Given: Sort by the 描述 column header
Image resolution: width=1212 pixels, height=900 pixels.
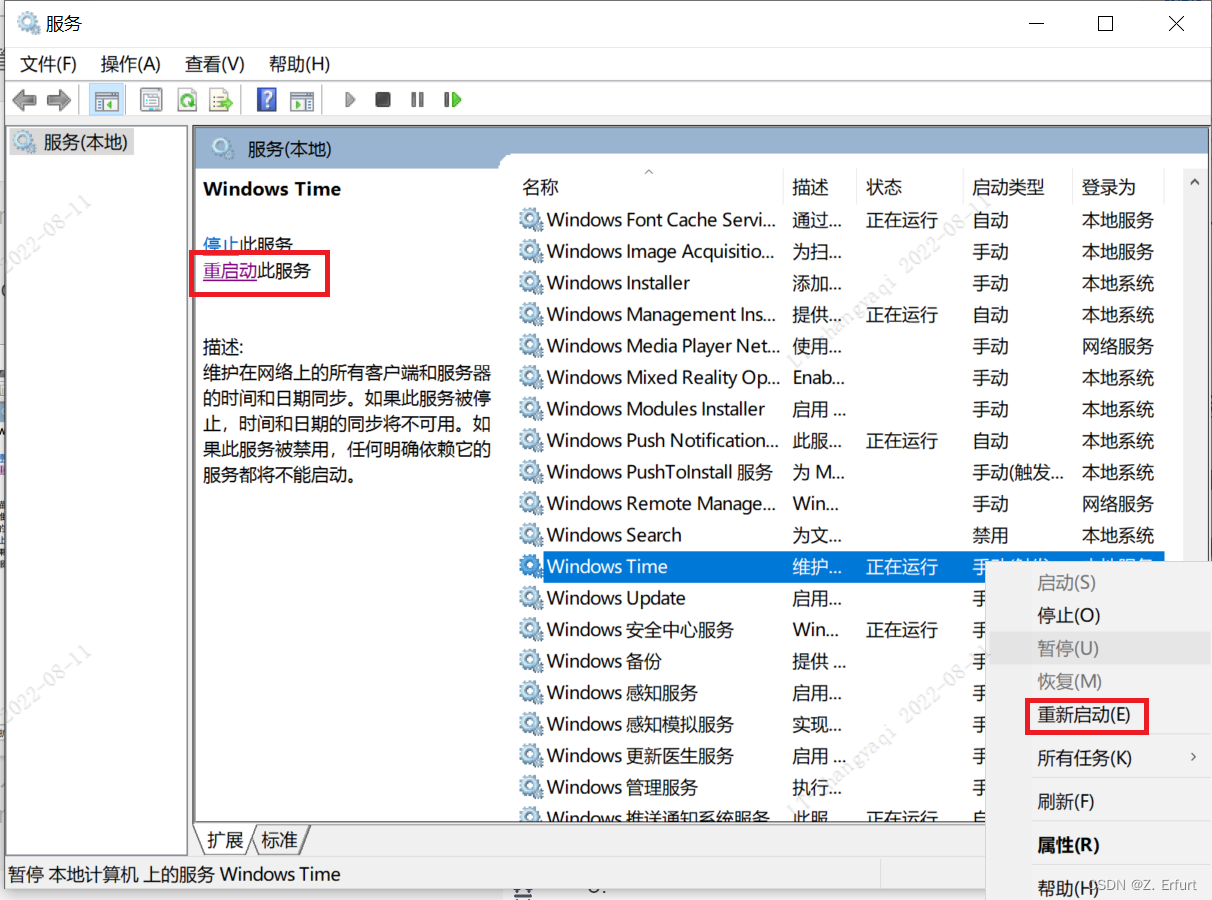Looking at the screenshot, I should pyautogui.click(x=820, y=187).
